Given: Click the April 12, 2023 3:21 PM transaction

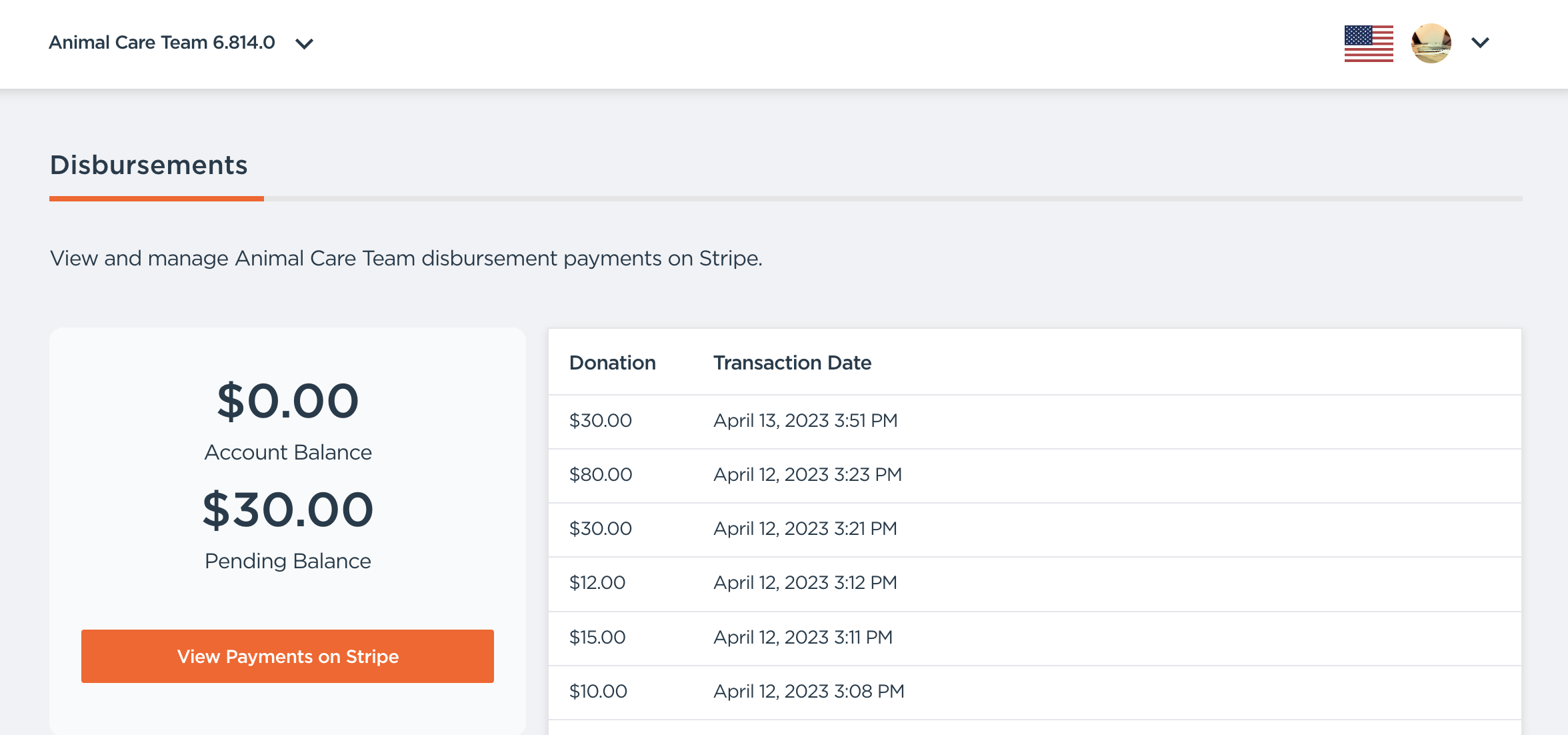Looking at the screenshot, I should 805,529.
